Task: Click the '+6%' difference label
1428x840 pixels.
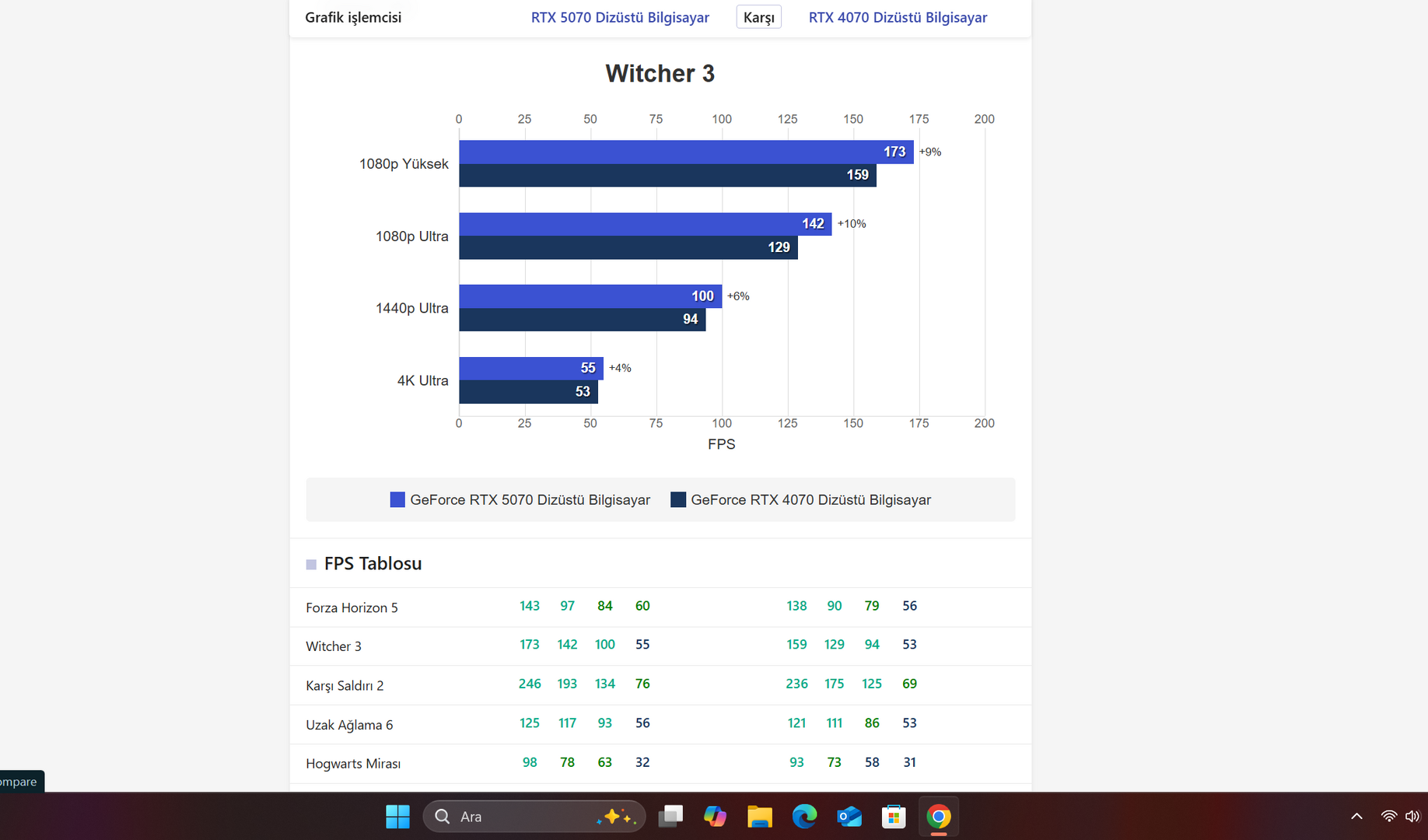Action: [x=738, y=296]
